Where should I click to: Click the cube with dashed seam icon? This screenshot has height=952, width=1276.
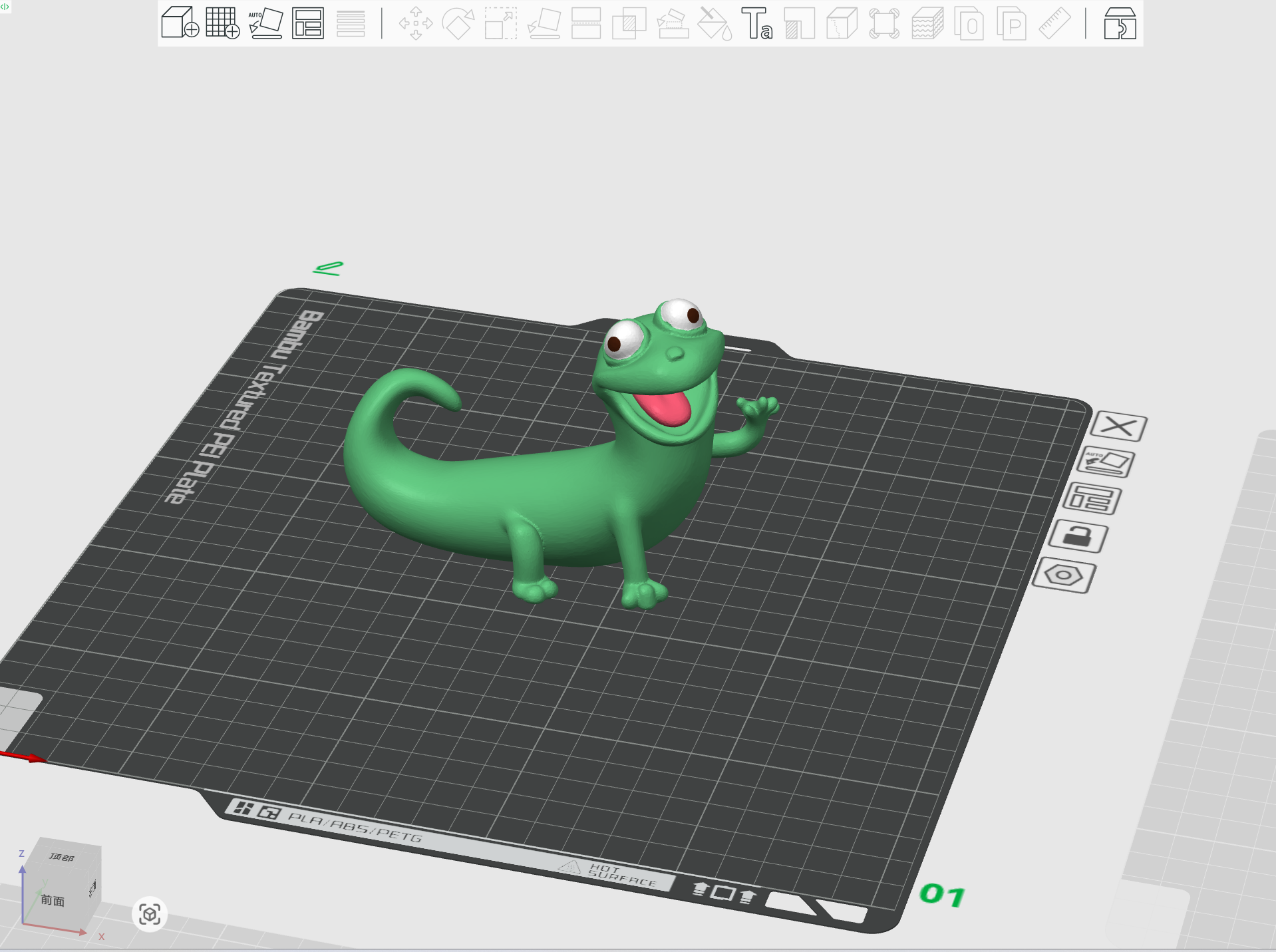[842, 23]
